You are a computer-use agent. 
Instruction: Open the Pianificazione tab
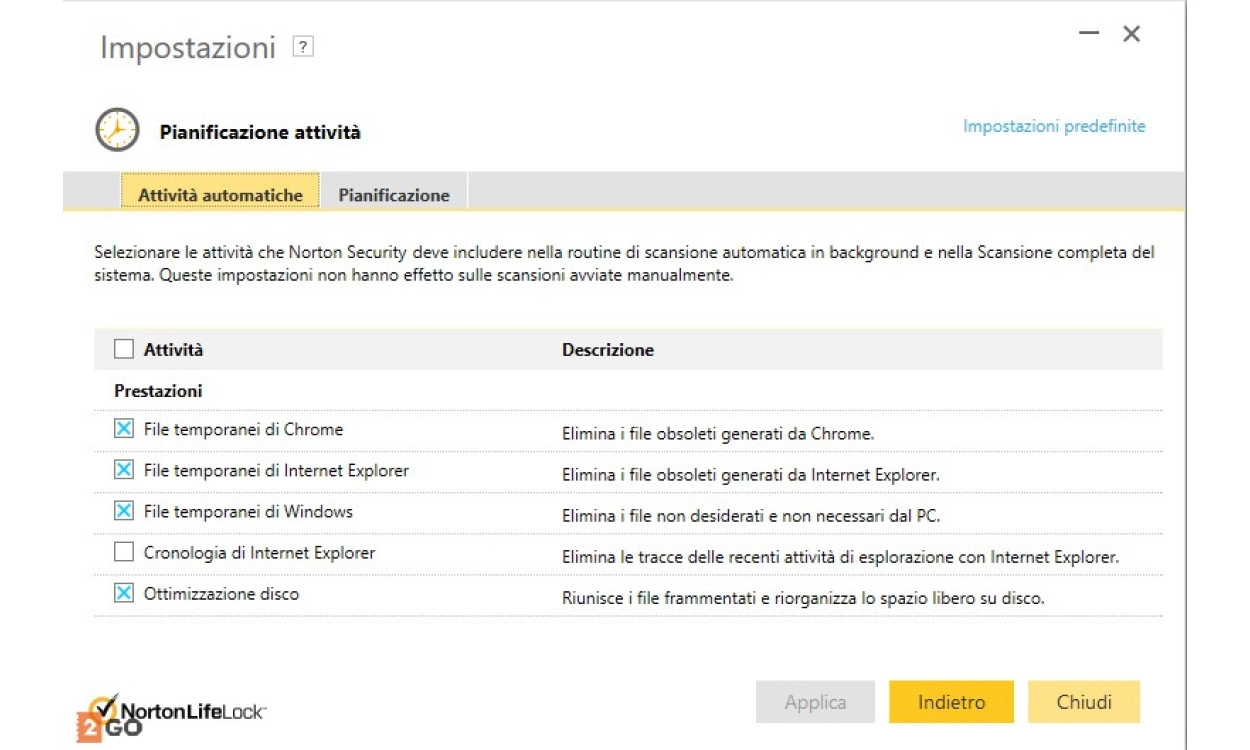pos(394,195)
